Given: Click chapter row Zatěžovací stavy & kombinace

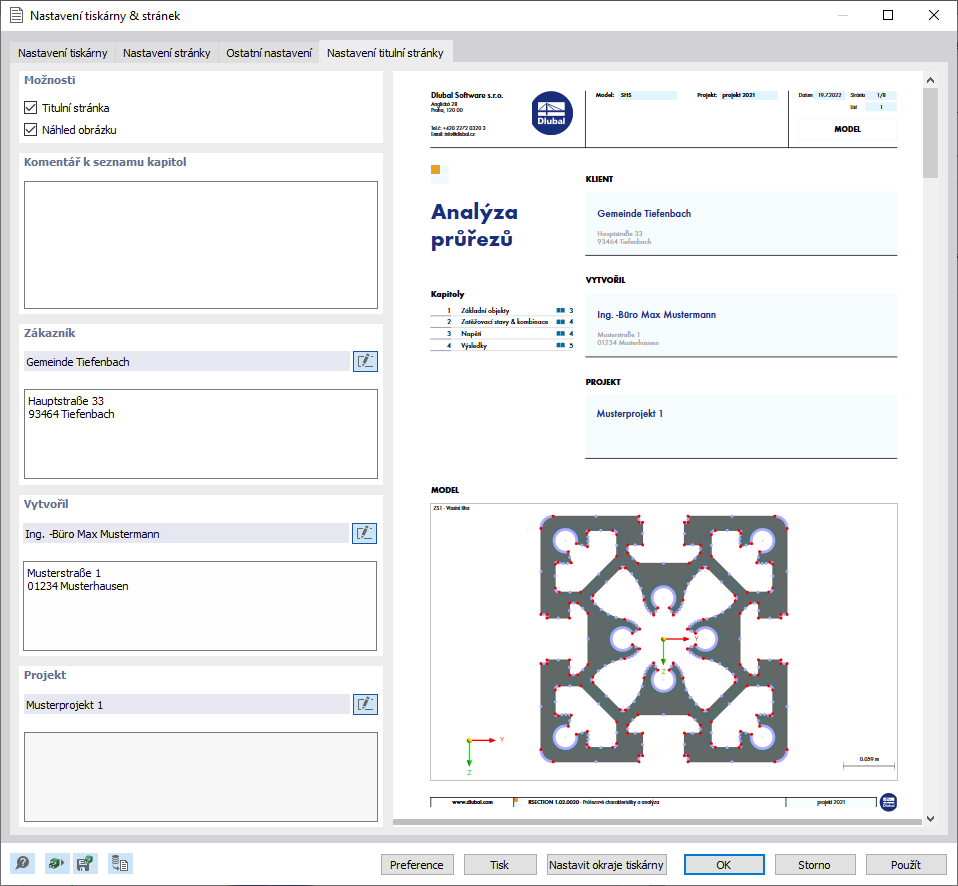Looking at the screenshot, I should [x=502, y=321].
